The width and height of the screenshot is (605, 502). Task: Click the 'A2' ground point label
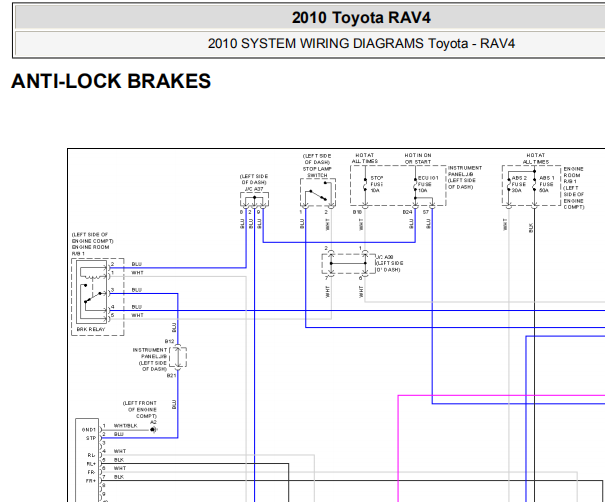point(153,423)
